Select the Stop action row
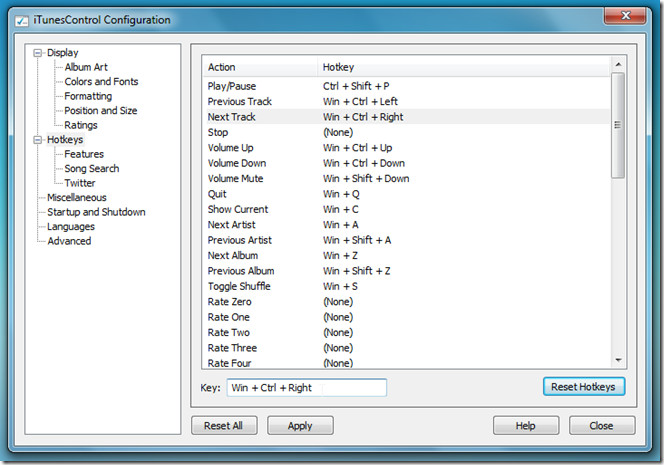 pyautogui.click(x=406, y=133)
